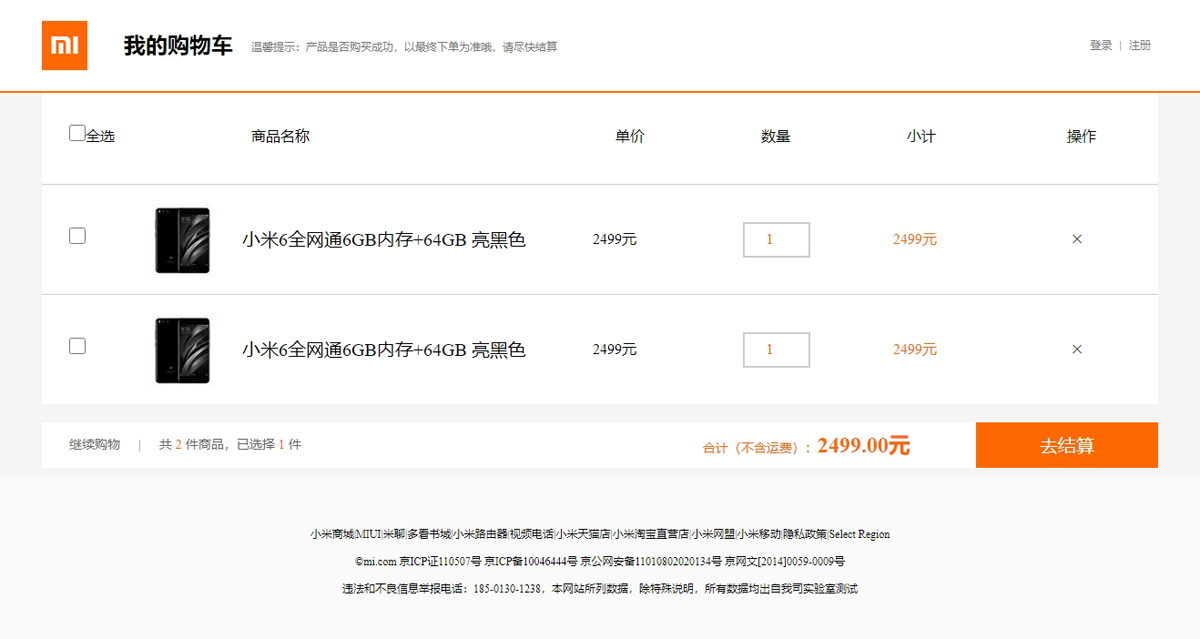Click the 操作 column header
This screenshot has height=639, width=1200.
point(1081,136)
